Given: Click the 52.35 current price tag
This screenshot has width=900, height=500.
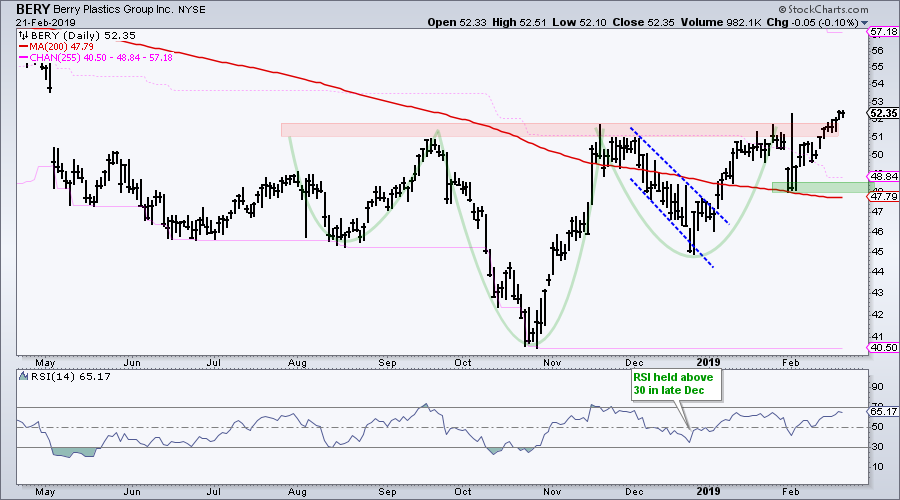Looking at the screenshot, I should pyautogui.click(x=883, y=113).
